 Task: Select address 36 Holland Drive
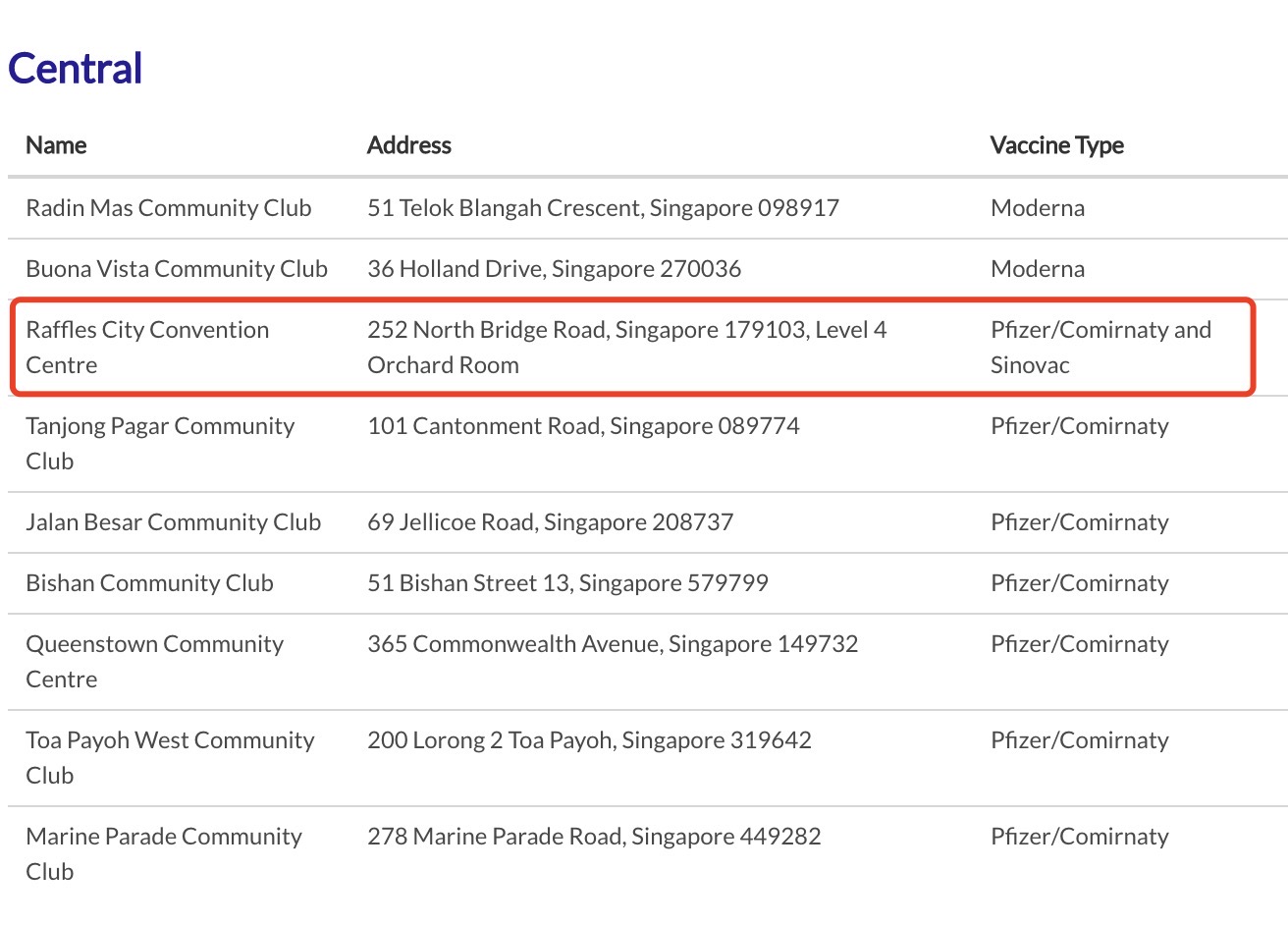pos(555,269)
